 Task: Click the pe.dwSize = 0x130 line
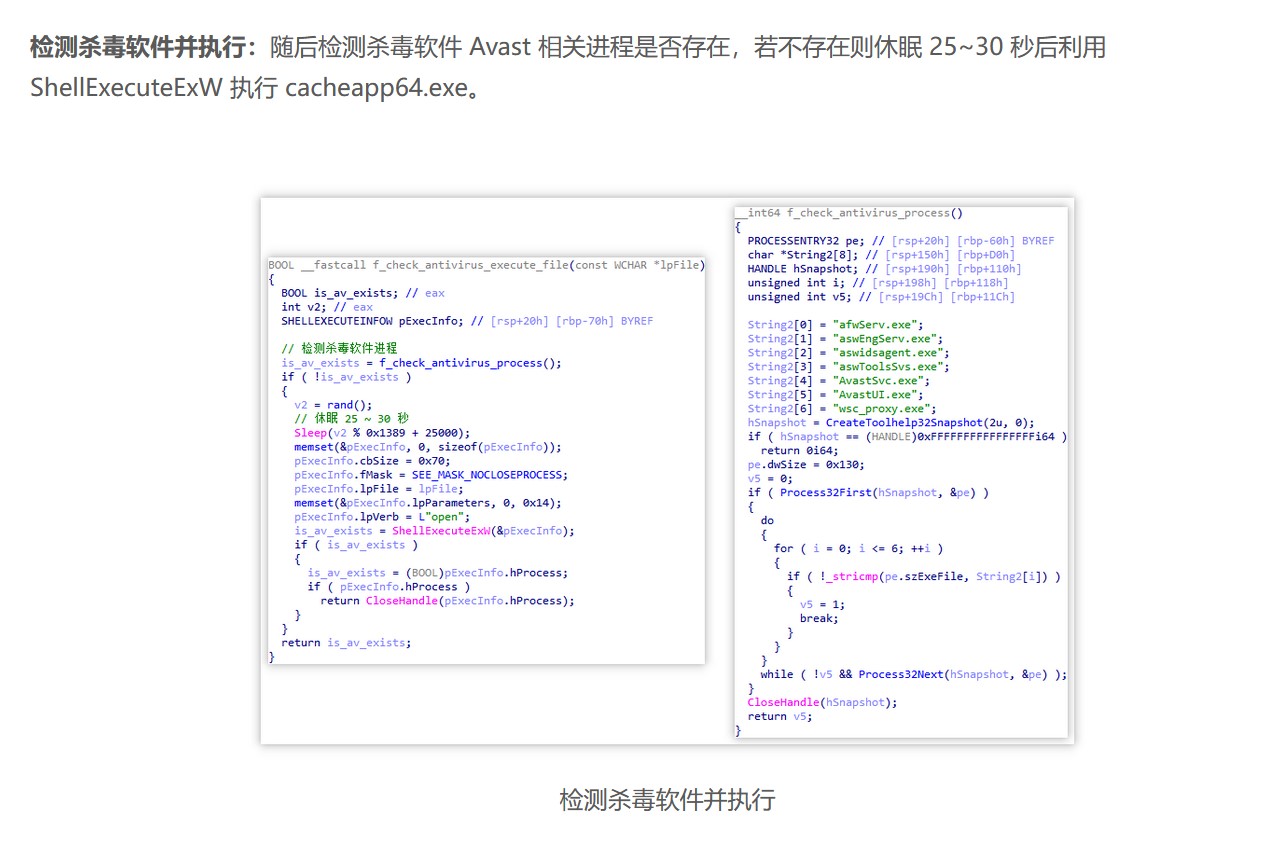click(x=806, y=465)
